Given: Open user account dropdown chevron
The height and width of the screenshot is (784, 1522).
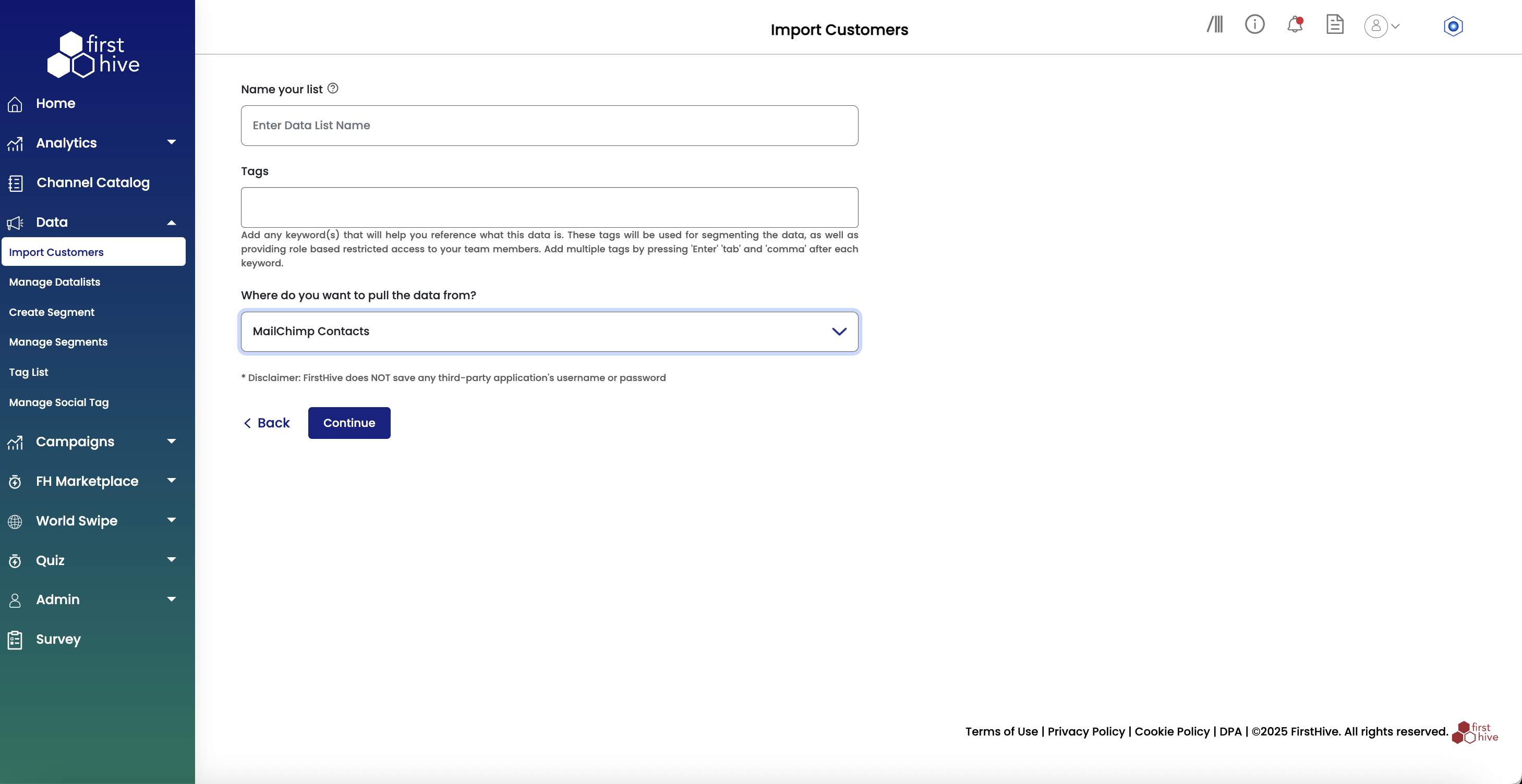Looking at the screenshot, I should 1396,26.
